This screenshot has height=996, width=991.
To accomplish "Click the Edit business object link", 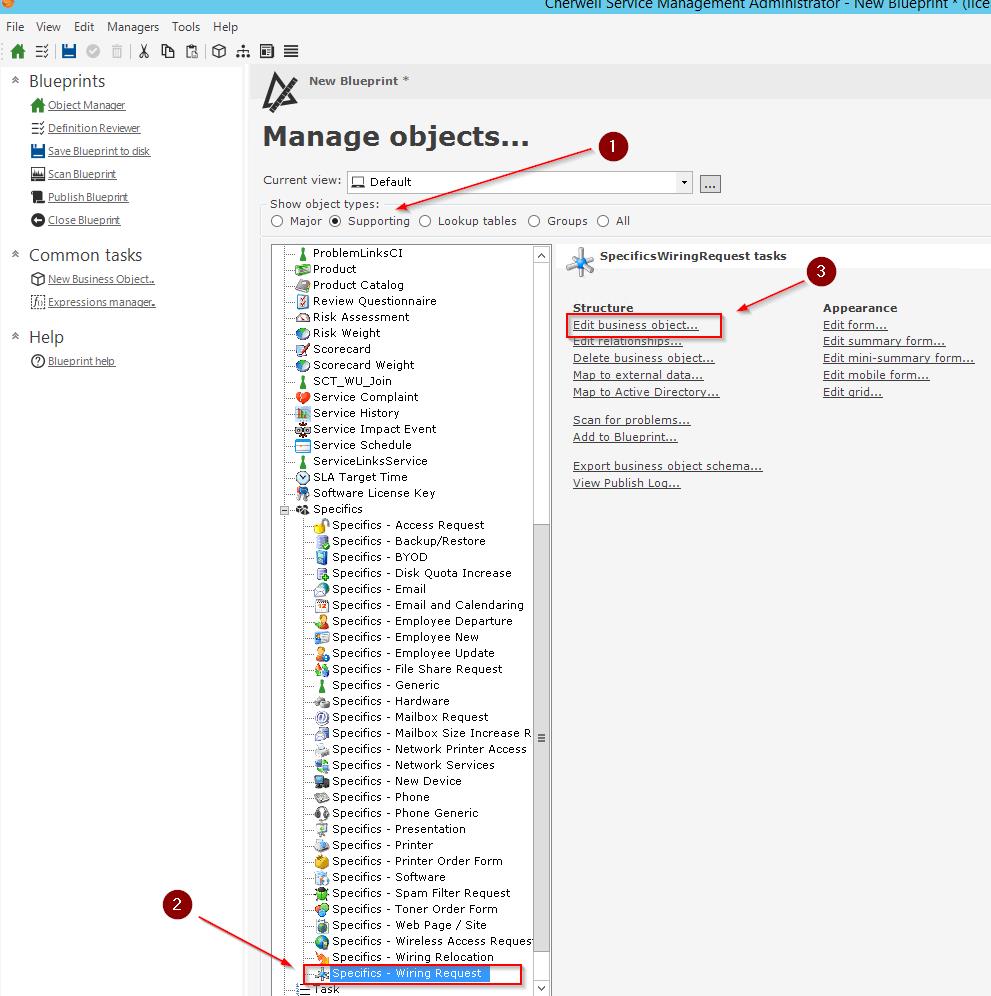I will point(635,325).
